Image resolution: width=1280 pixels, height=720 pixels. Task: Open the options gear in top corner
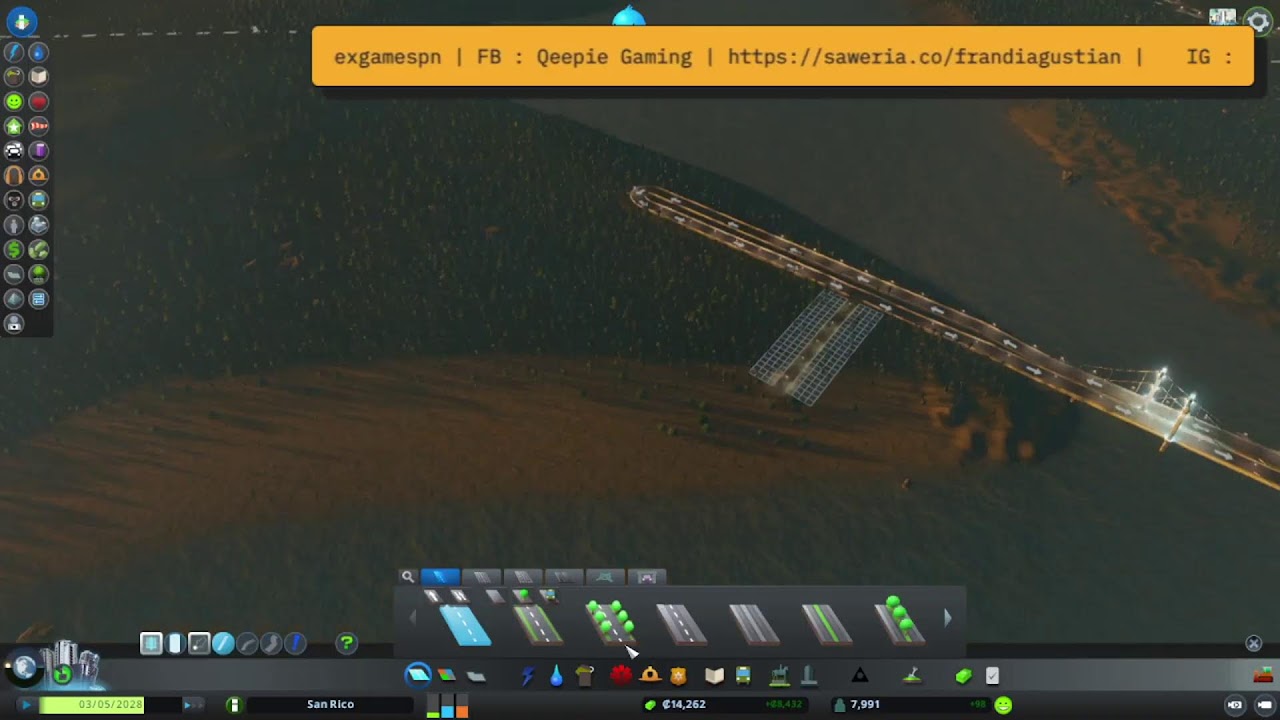1258,22
